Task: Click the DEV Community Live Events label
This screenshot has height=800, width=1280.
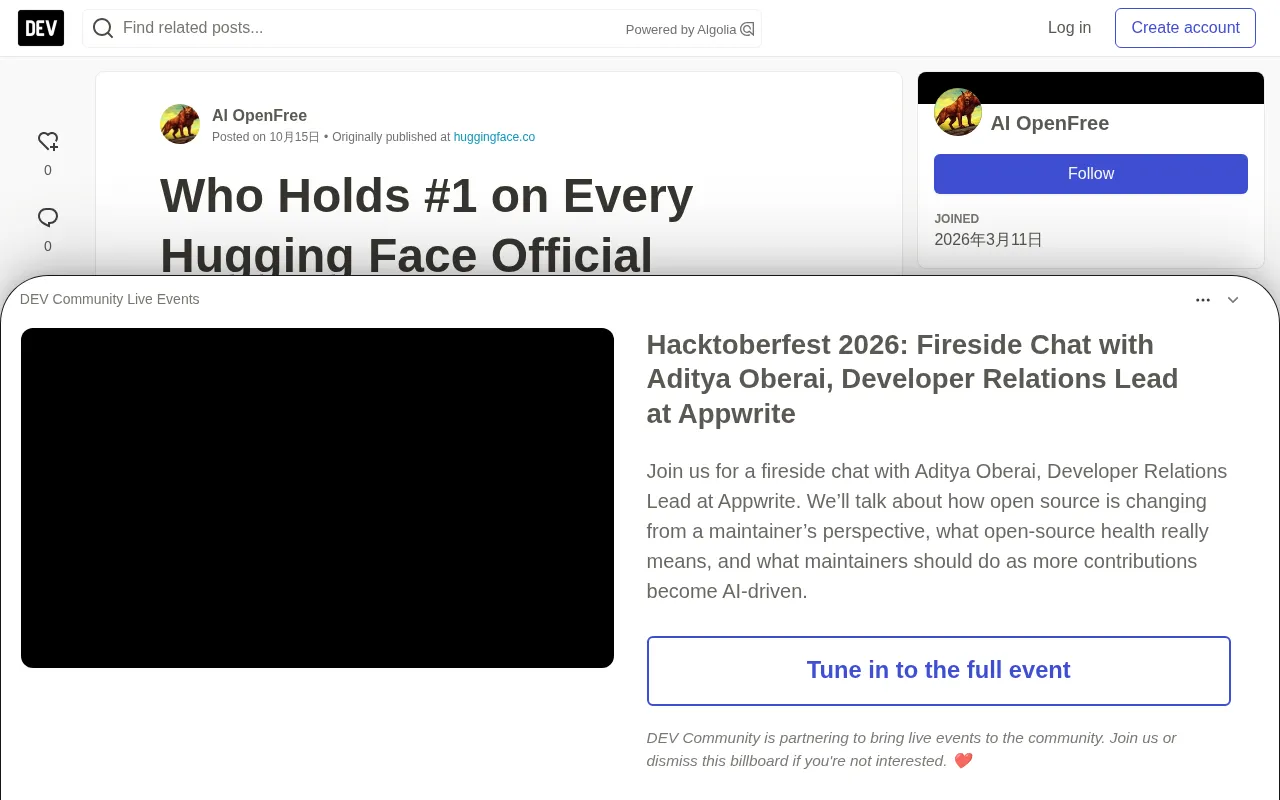Action: (110, 299)
